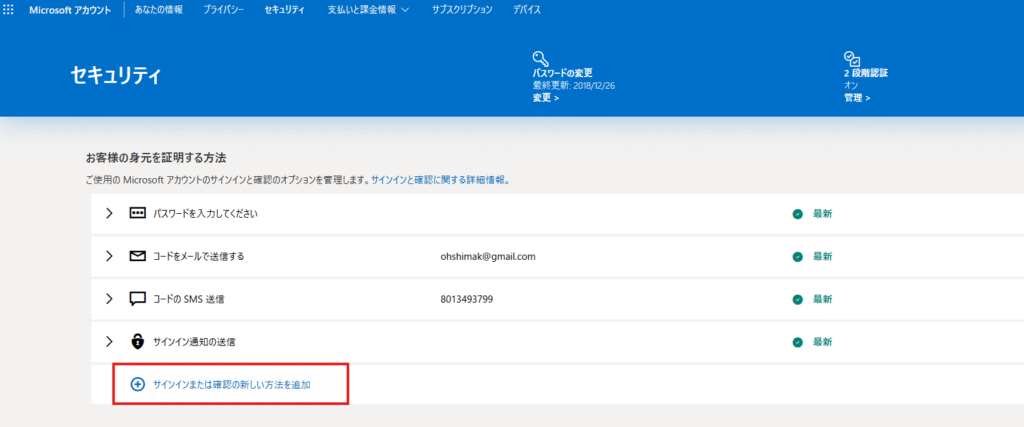Click 最新 status in SMS row

coord(822,300)
